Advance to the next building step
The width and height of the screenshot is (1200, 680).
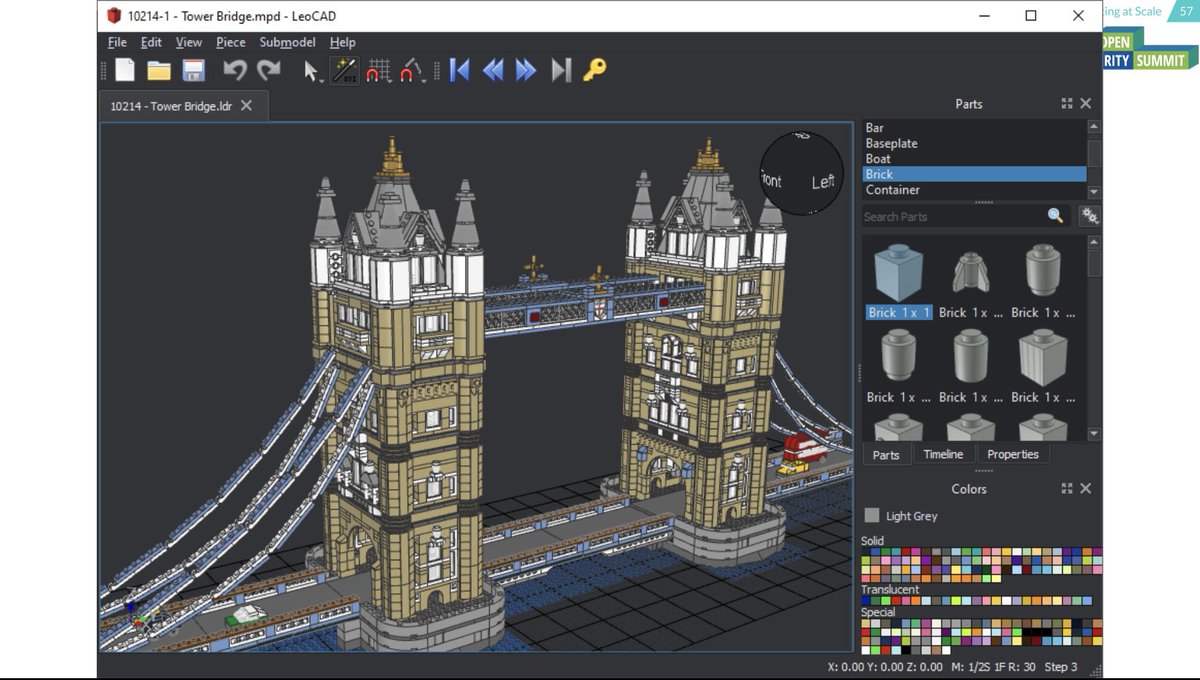[526, 70]
